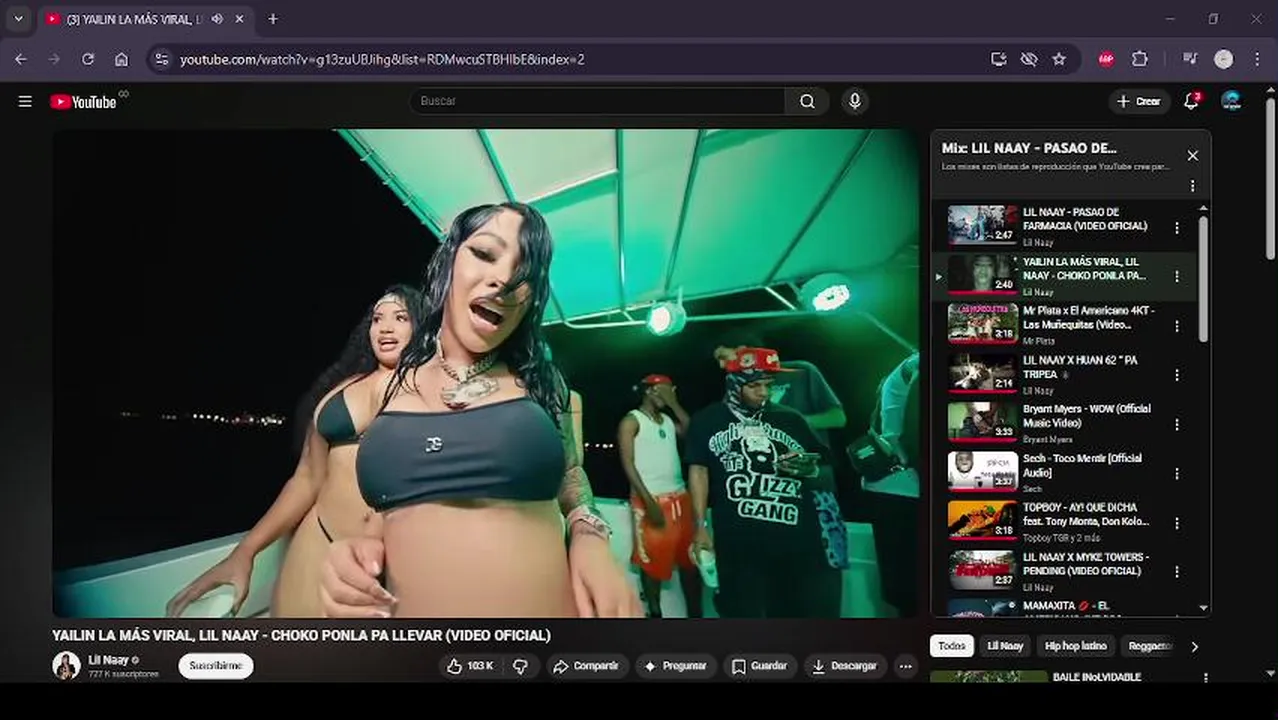Open options for Bryant Myers WOW item

click(x=1177, y=424)
